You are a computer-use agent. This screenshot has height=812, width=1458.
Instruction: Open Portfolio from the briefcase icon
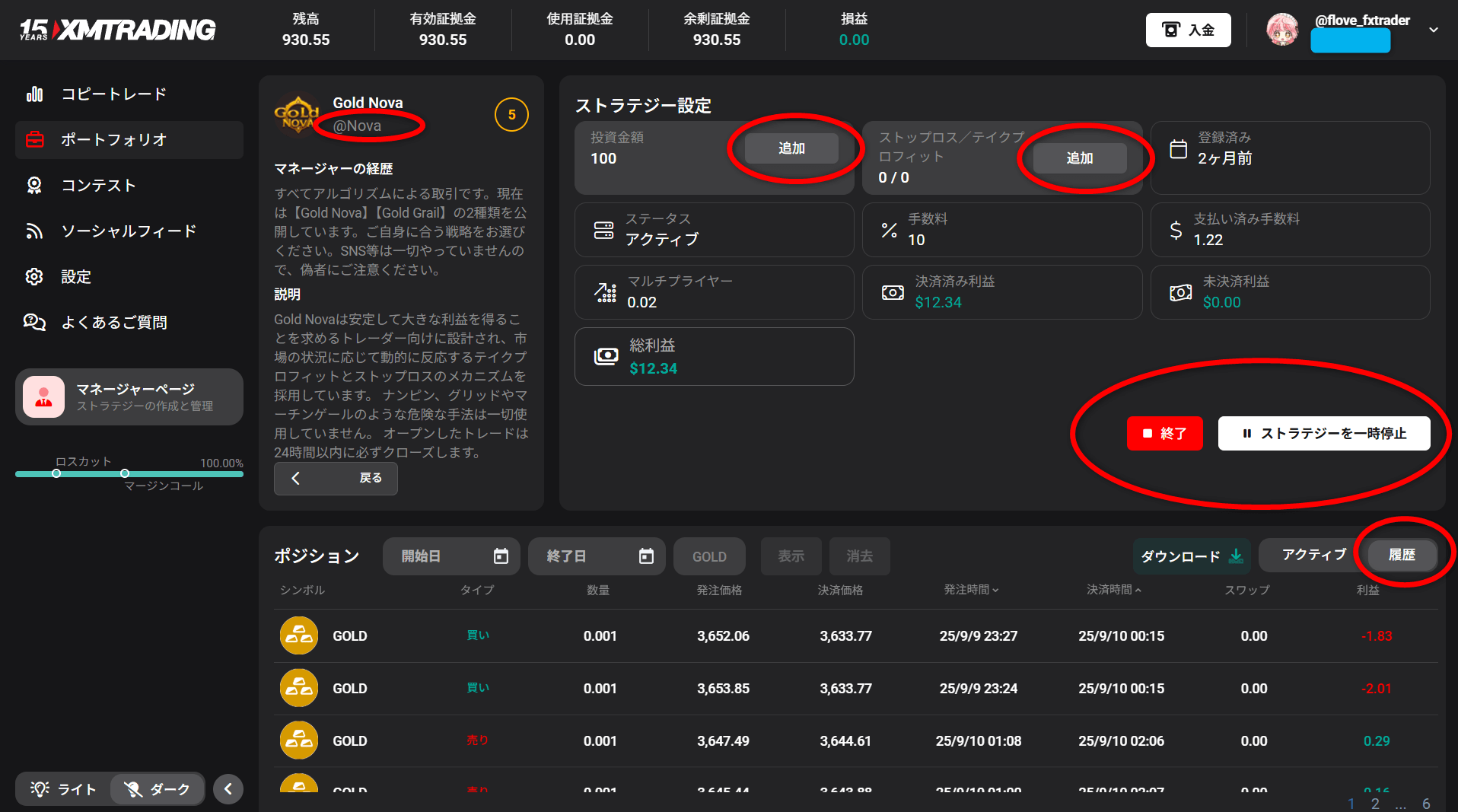[34, 140]
